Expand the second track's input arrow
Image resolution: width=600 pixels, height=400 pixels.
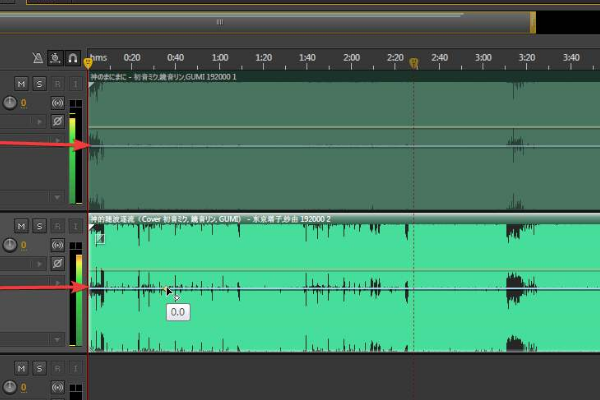(x=39, y=264)
